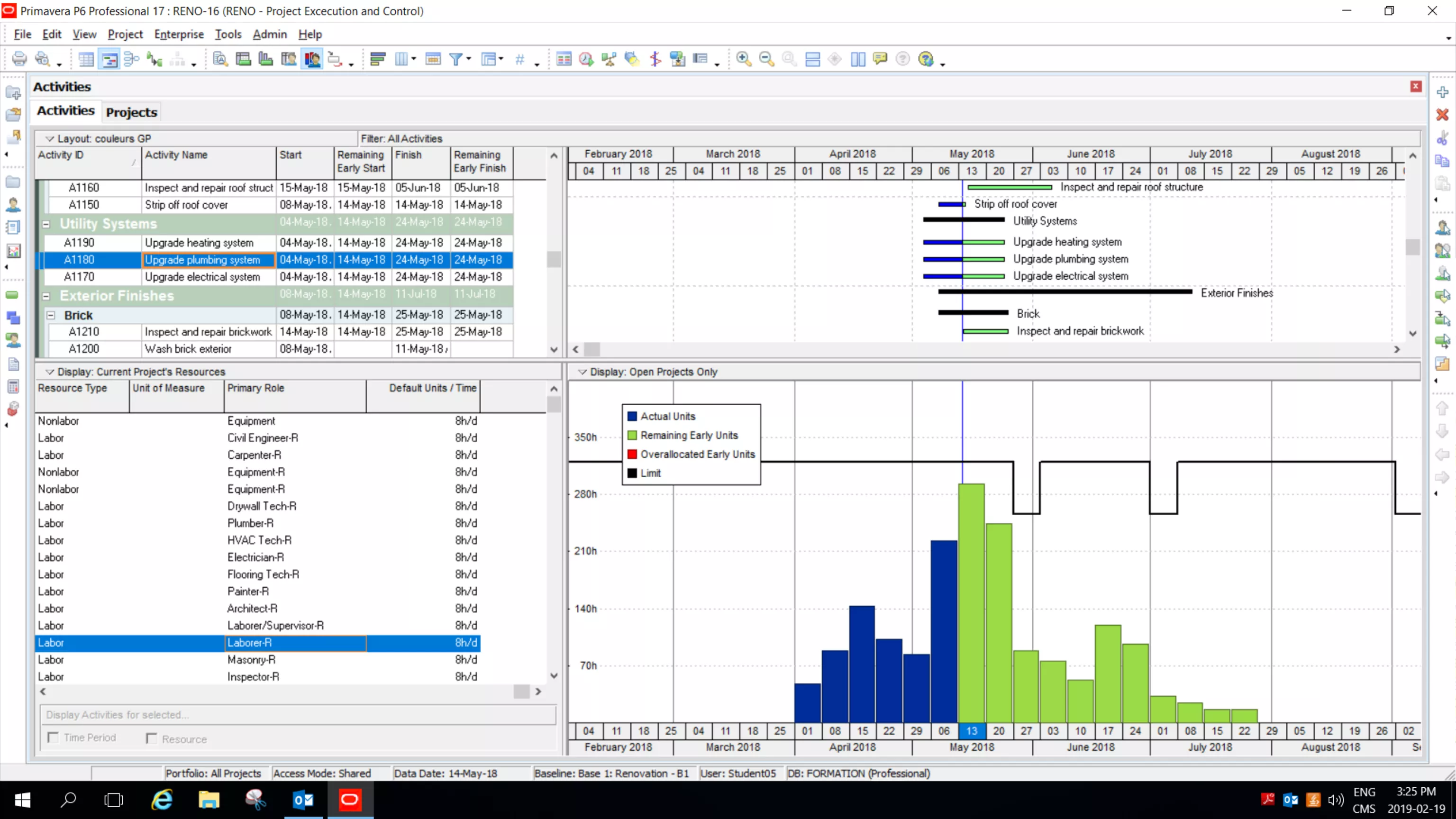Open the Layout: couleurs GP dropdown

coord(50,138)
